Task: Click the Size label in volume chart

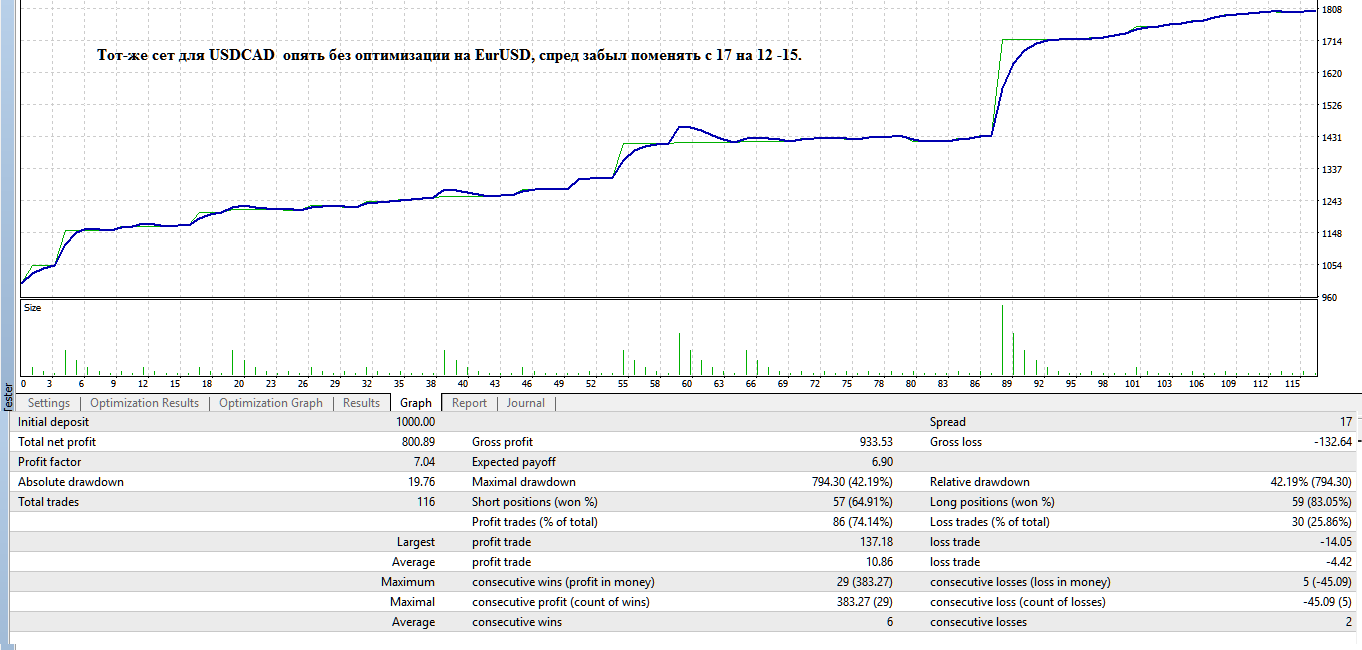Action: pos(33,308)
